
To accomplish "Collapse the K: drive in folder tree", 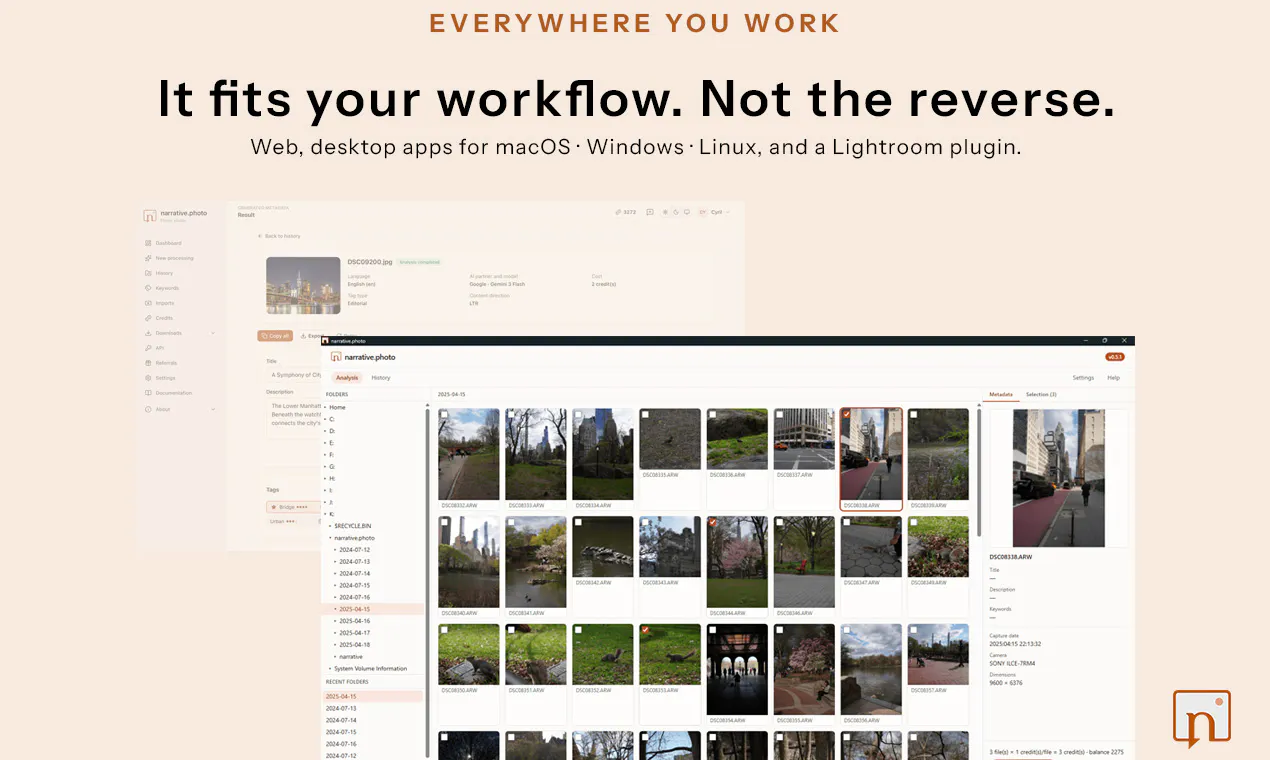I will (x=325, y=514).
